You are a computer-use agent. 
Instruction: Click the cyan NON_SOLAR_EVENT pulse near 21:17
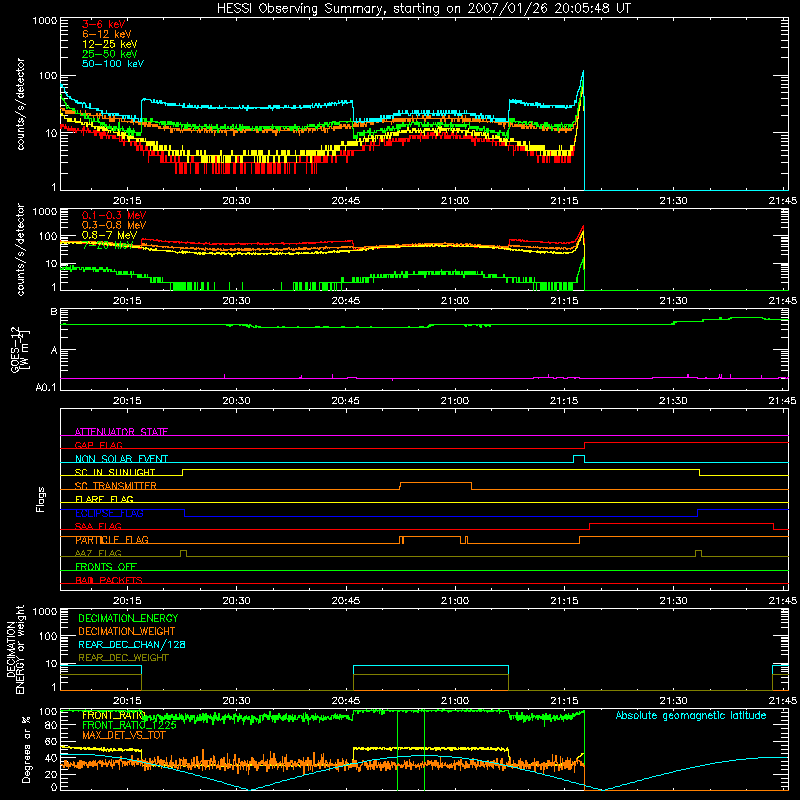click(579, 458)
